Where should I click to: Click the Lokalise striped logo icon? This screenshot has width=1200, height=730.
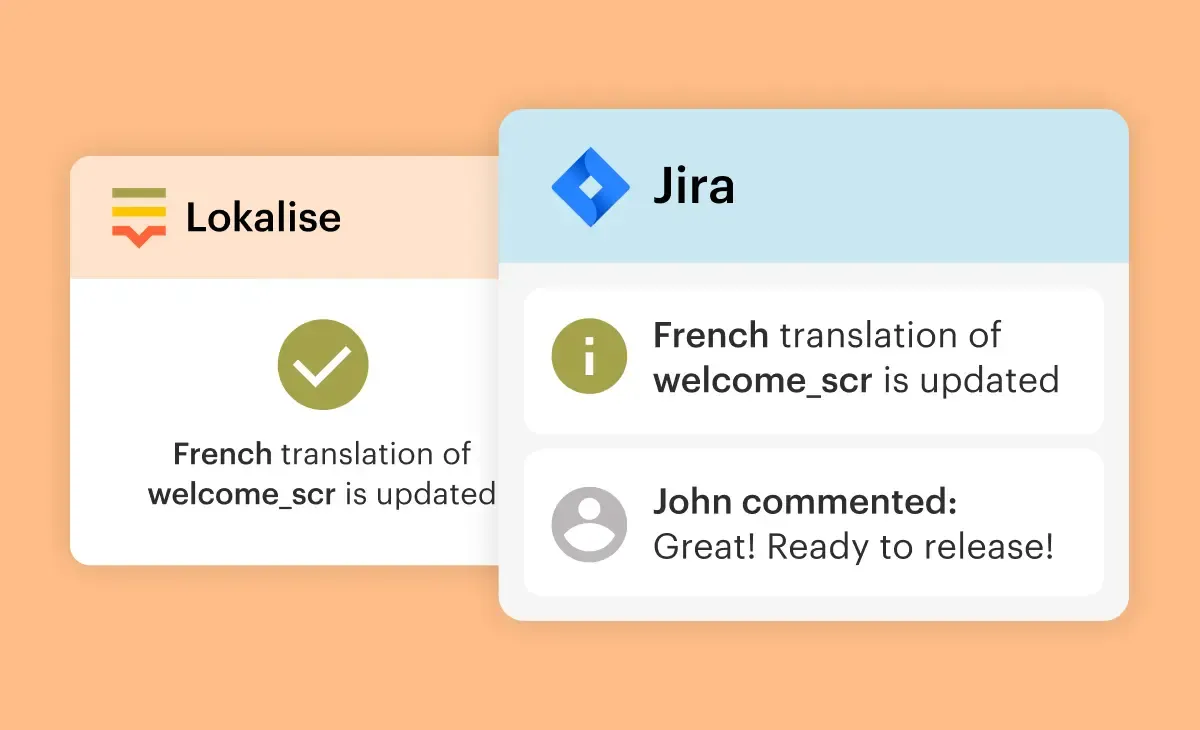pyautogui.click(x=138, y=217)
